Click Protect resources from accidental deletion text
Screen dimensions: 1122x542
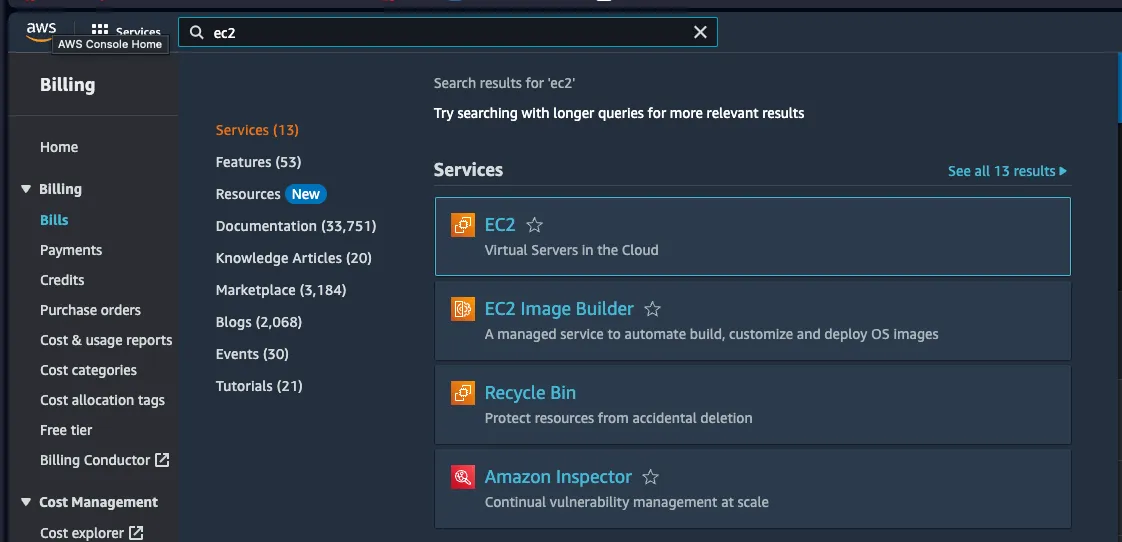[618, 418]
